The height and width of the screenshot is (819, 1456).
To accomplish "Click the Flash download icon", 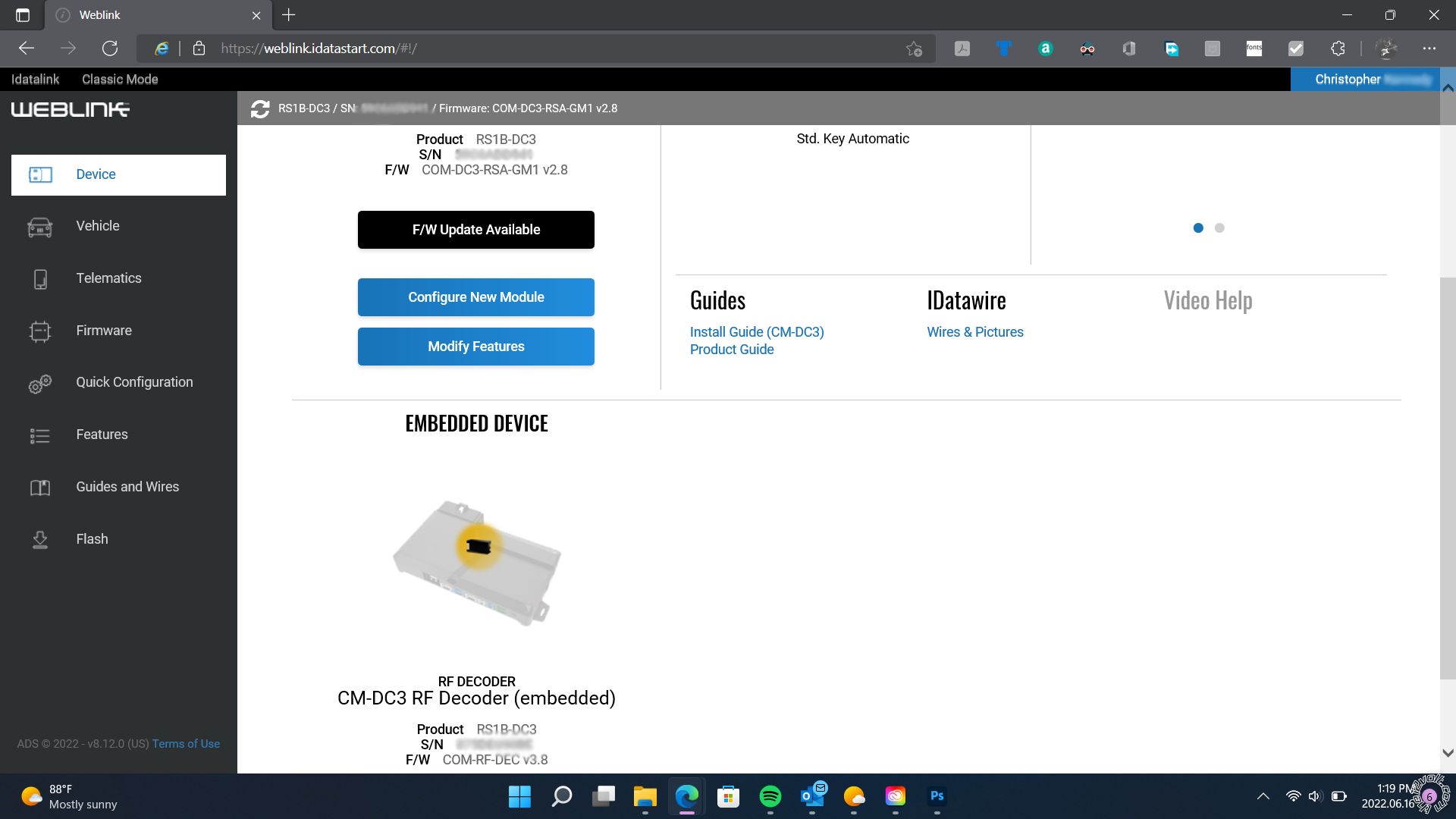I will pyautogui.click(x=40, y=540).
